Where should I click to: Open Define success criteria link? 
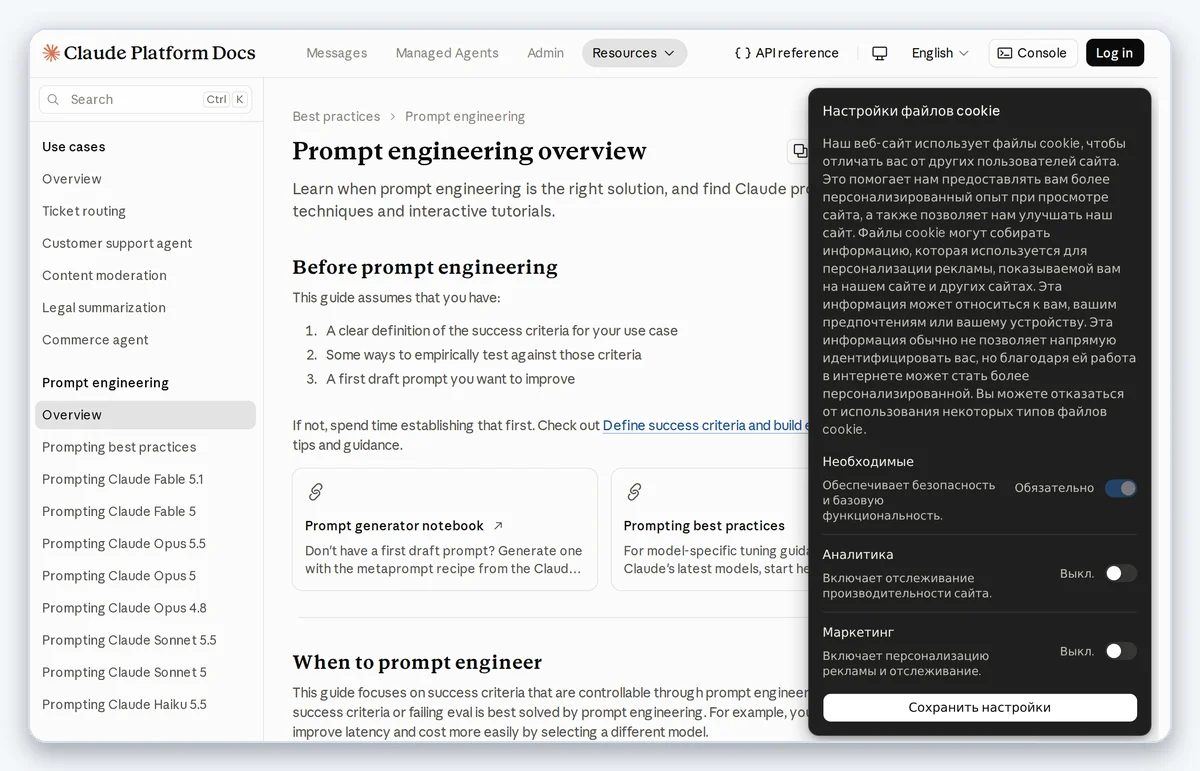tap(706, 425)
